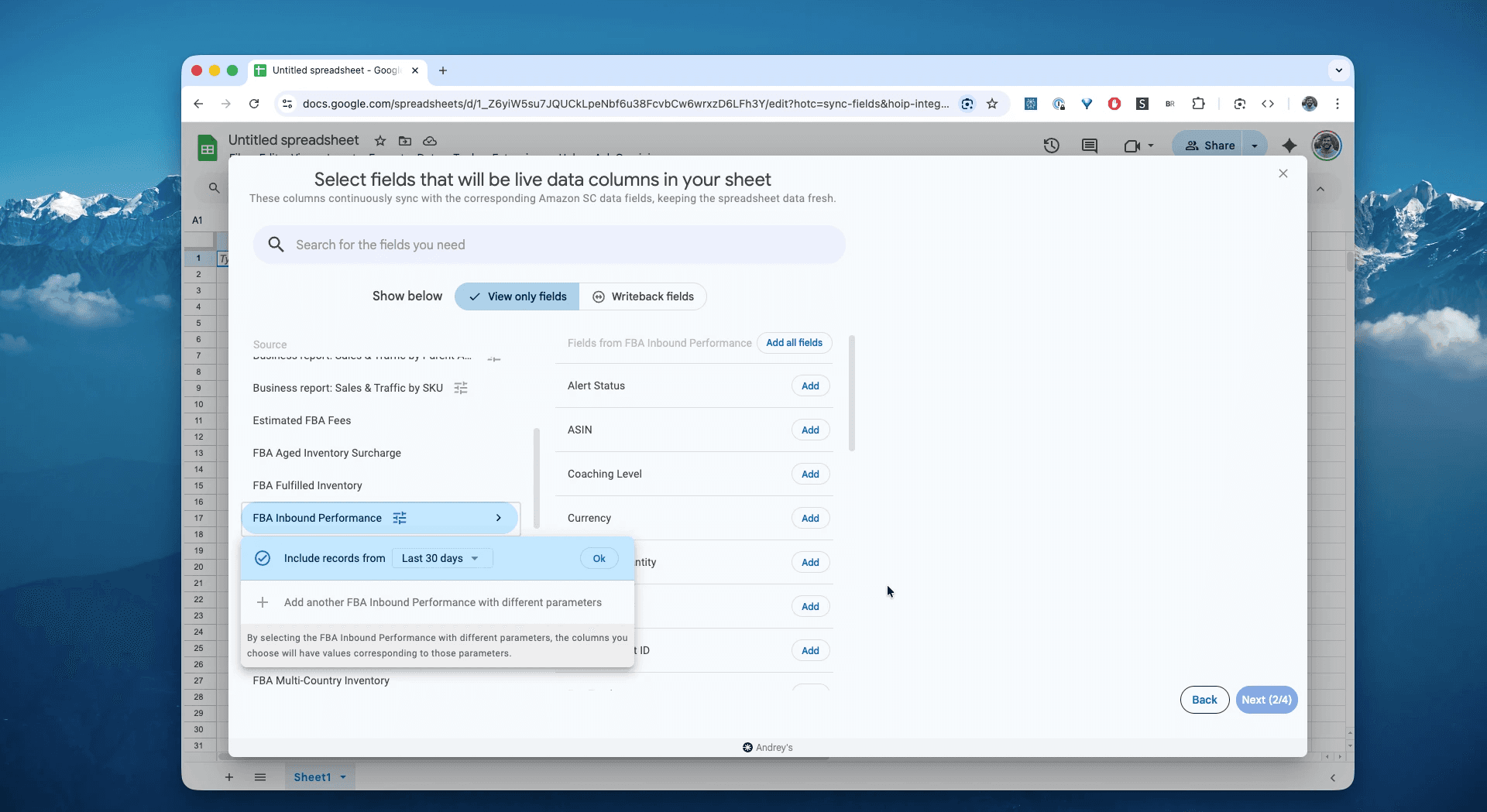The image size is (1487, 812).
Task: Add the Coaching Level field
Action: pyautogui.click(x=810, y=474)
